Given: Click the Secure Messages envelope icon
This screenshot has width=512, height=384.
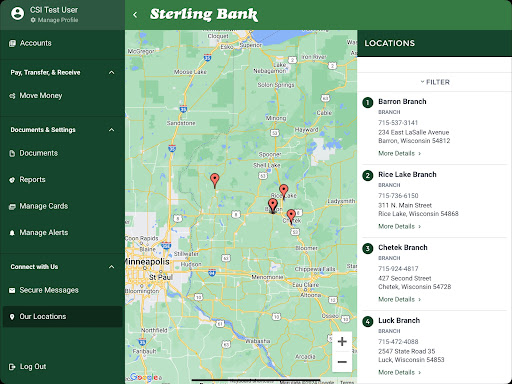Looking at the screenshot, I should point(12,290).
